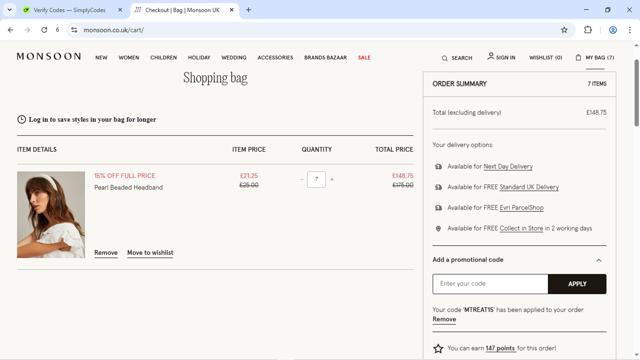
Task: Open Collect in Store info link
Action: click(x=521, y=228)
